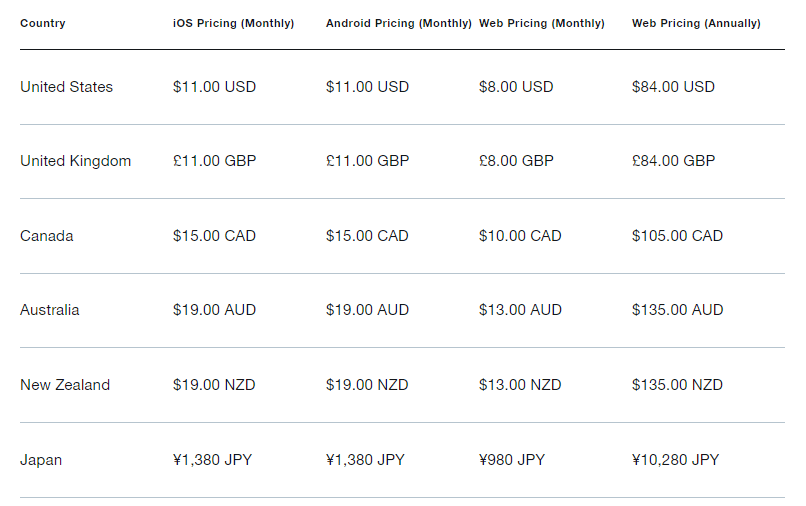Click the $10.00 CAD web price
The height and width of the screenshot is (506, 806).
click(520, 236)
